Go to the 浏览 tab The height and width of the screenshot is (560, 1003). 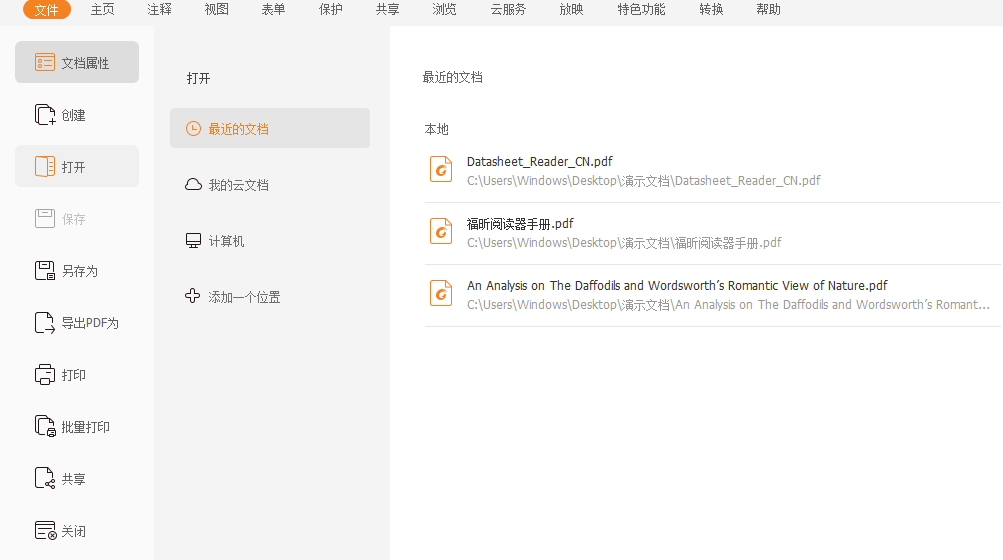445,10
